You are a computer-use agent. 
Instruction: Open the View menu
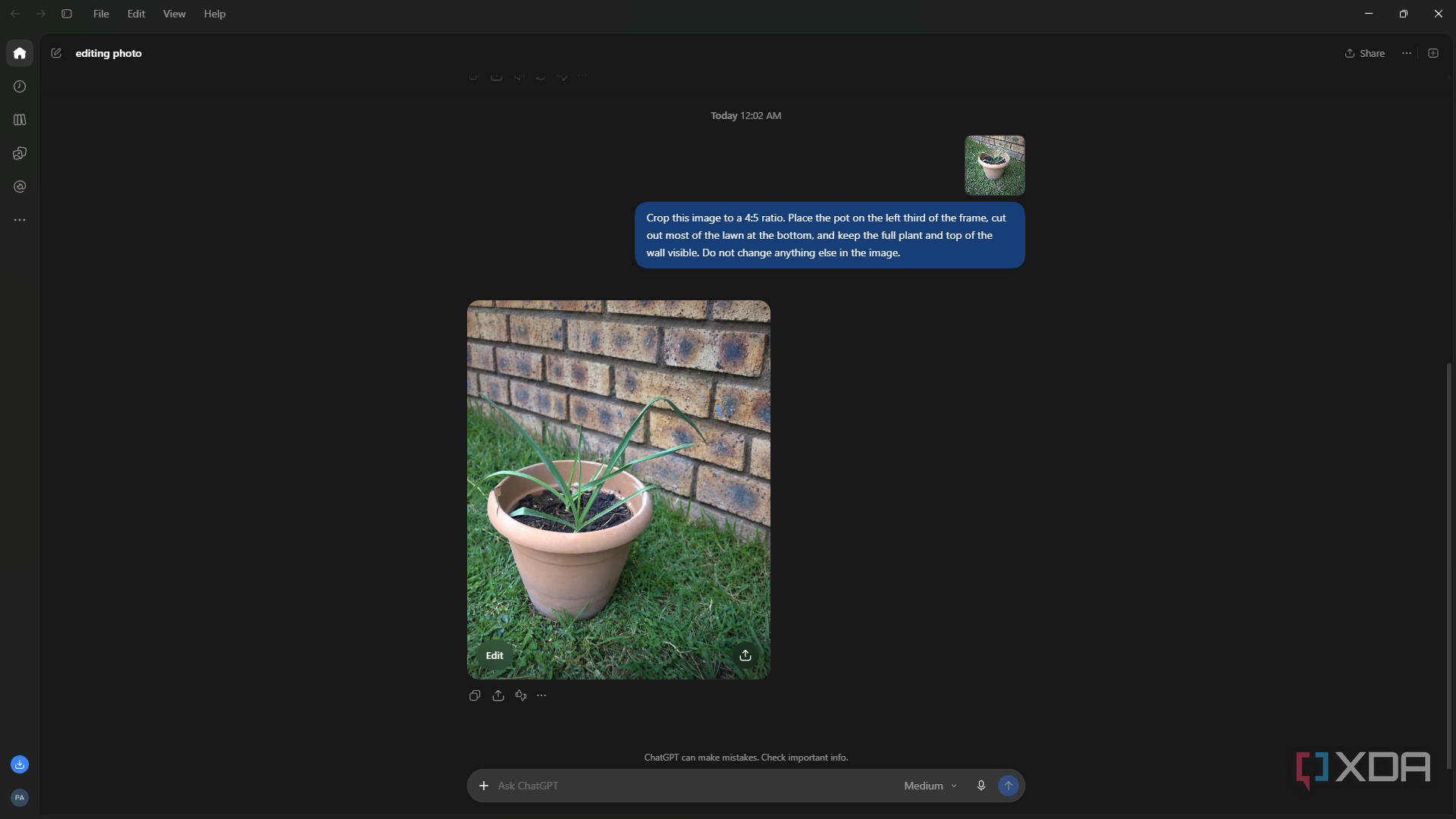pyautogui.click(x=174, y=14)
